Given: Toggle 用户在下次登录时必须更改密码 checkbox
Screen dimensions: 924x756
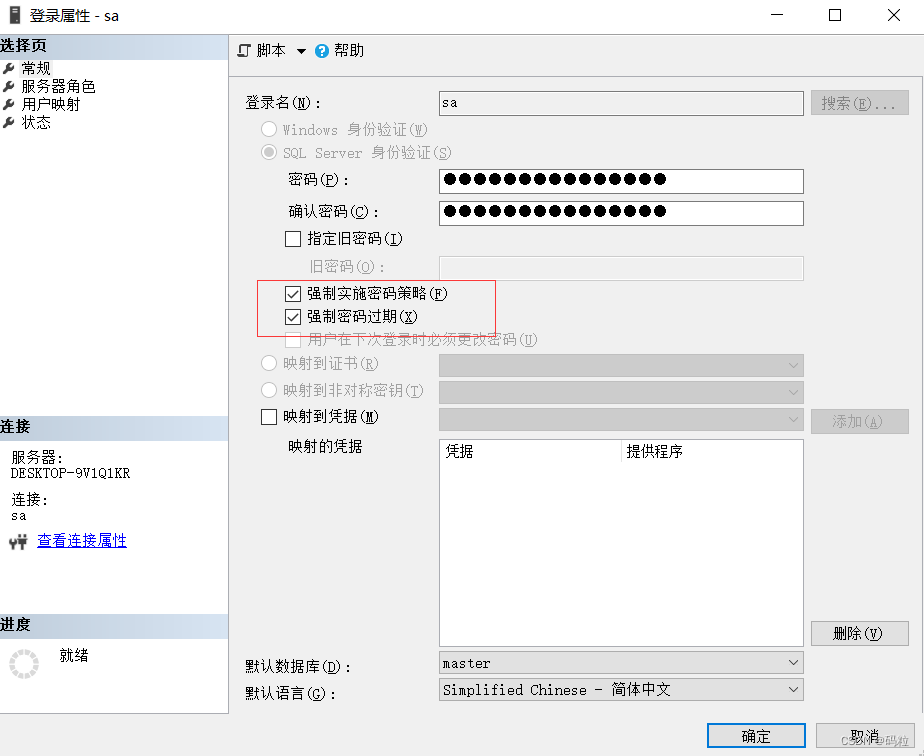Looking at the screenshot, I should pyautogui.click(x=293, y=340).
